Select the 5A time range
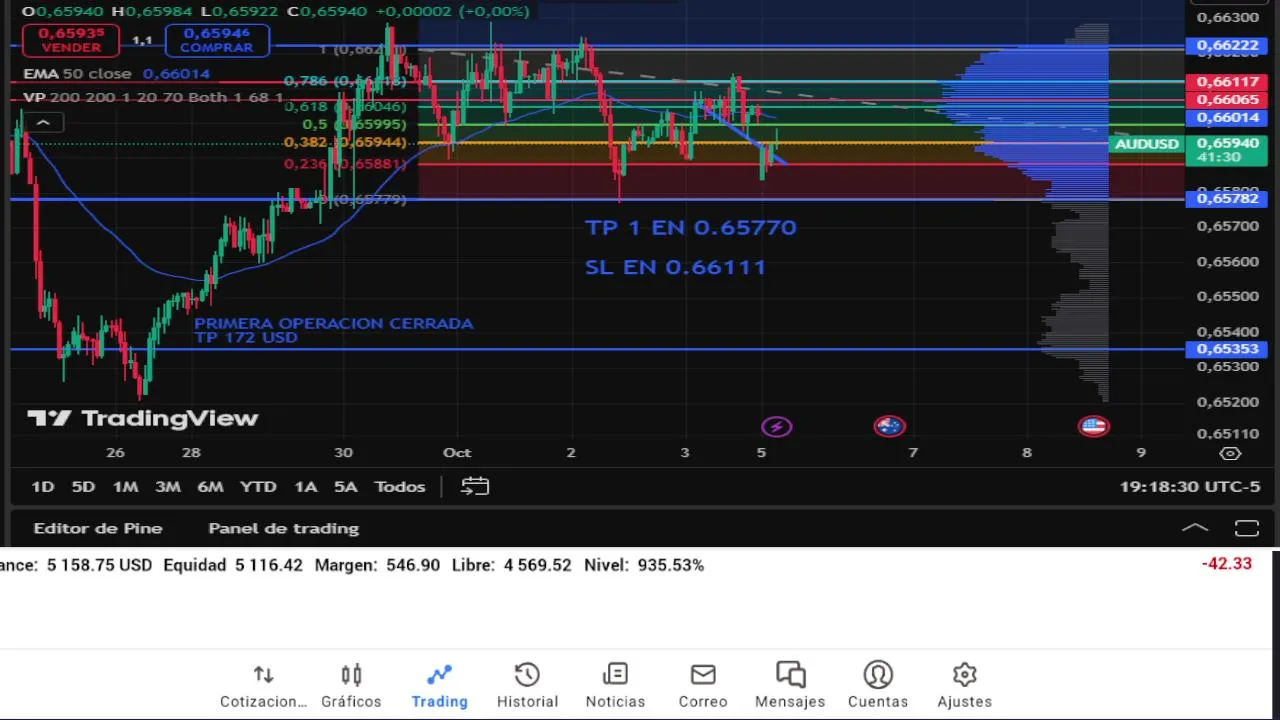This screenshot has height=720, width=1280. [345, 487]
